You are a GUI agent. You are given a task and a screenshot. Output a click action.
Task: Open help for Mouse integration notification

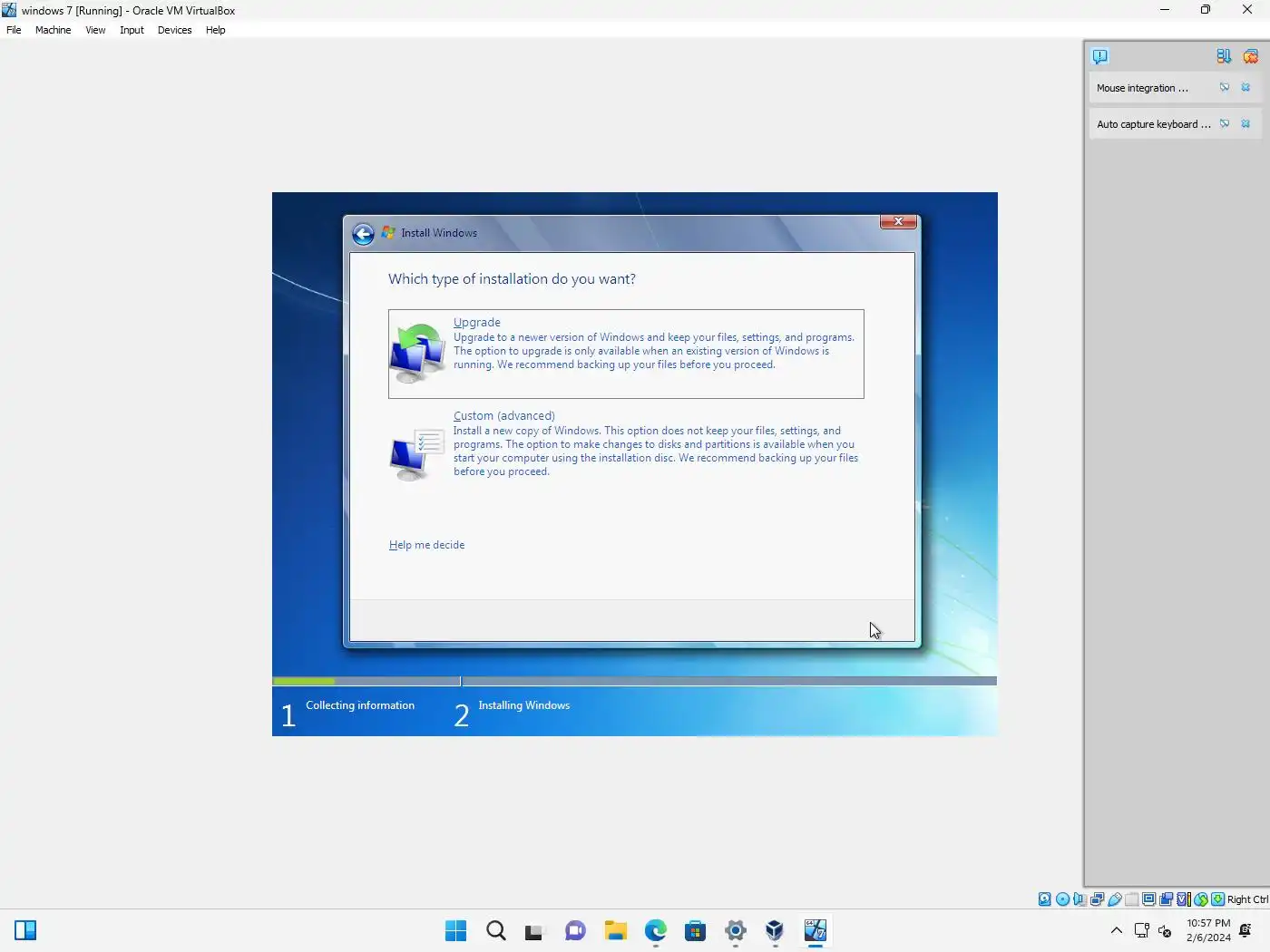point(1225,87)
